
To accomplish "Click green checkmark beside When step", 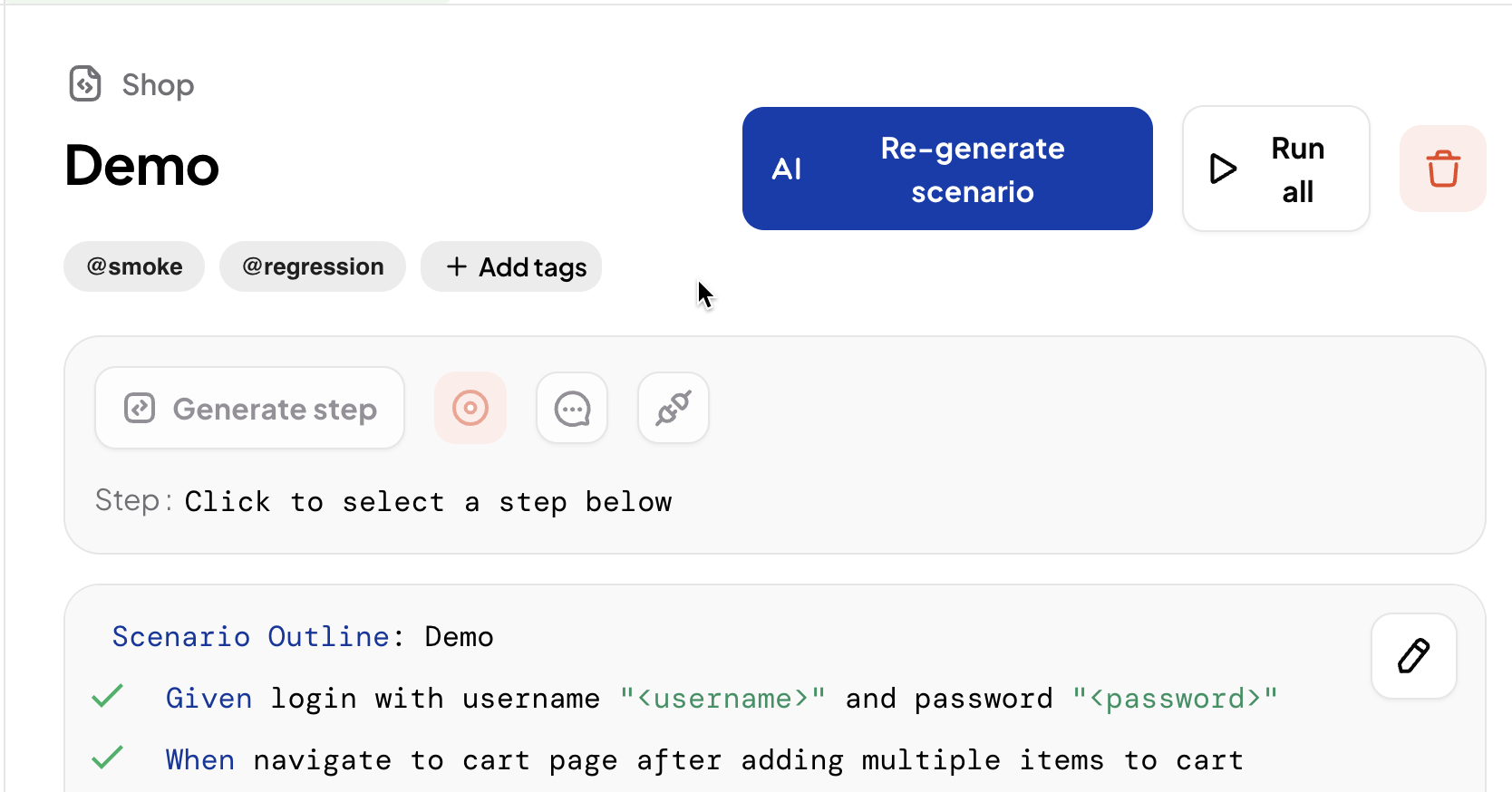I will pyautogui.click(x=108, y=757).
